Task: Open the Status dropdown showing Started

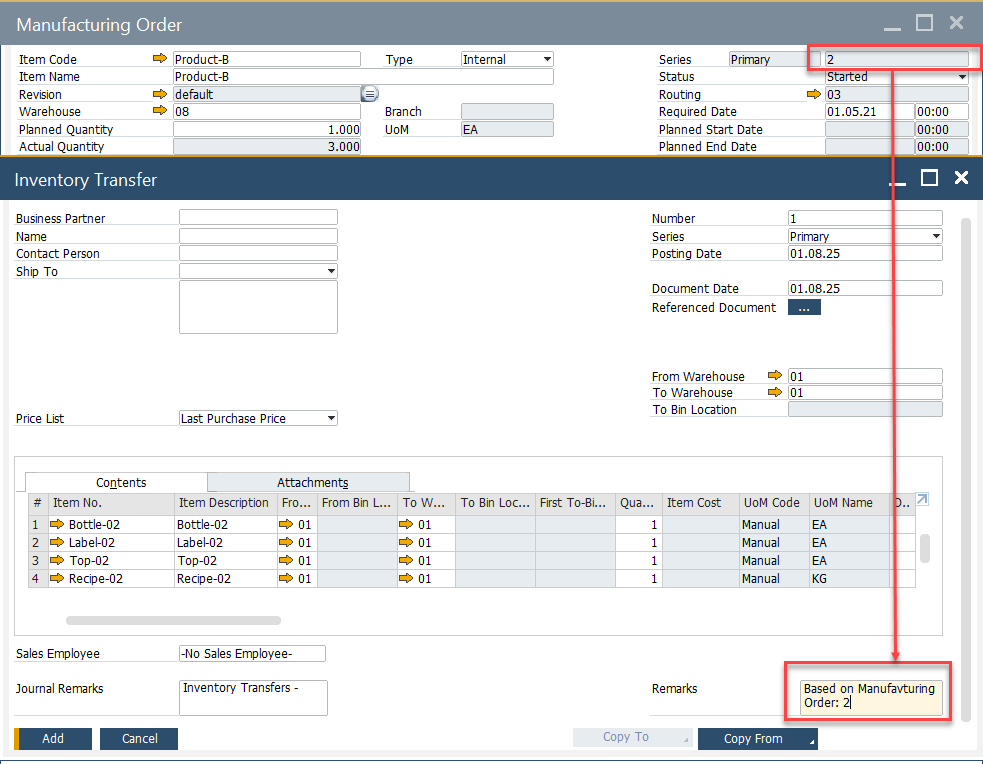Action: coord(962,77)
